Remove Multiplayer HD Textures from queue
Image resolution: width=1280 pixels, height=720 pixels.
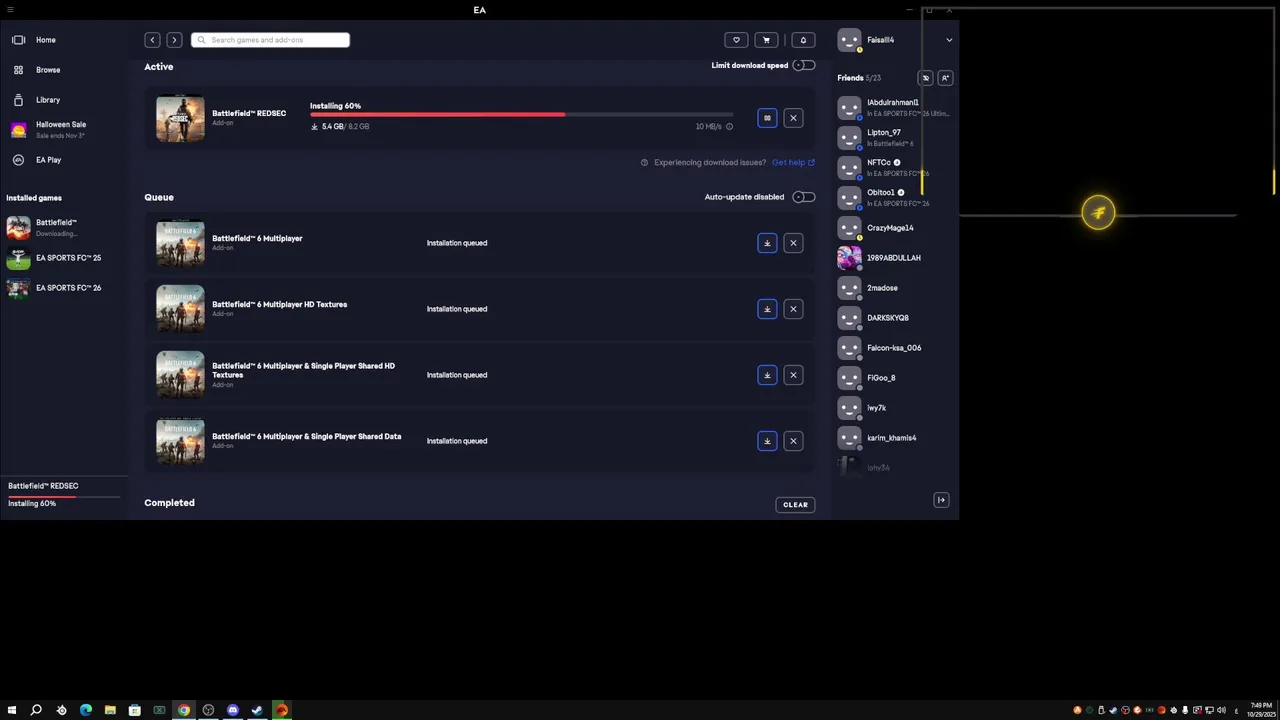[793, 309]
